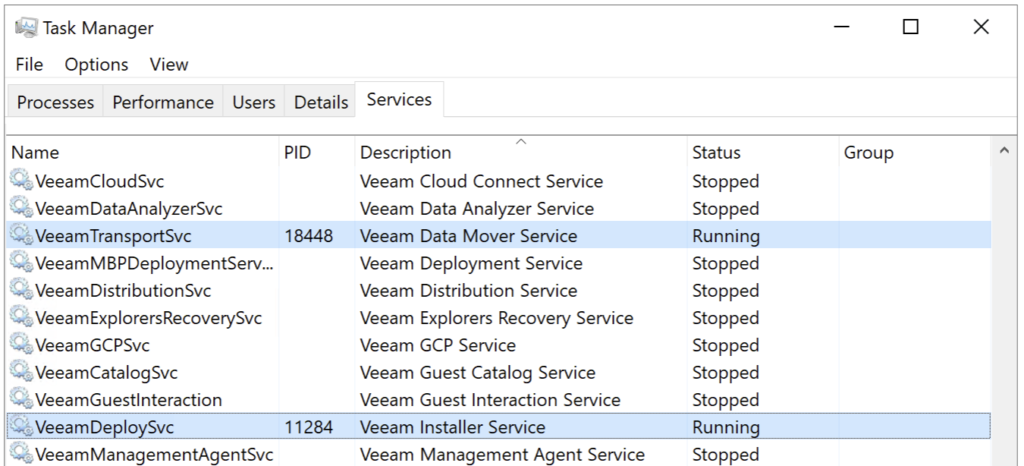Click the Veeam Explorers Recovery Service description
Viewport: 1024px width, 466px height.
(497, 318)
